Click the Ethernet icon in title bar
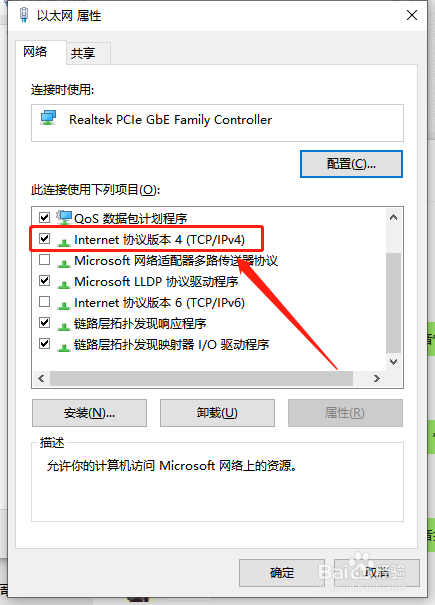 [x=24, y=15]
